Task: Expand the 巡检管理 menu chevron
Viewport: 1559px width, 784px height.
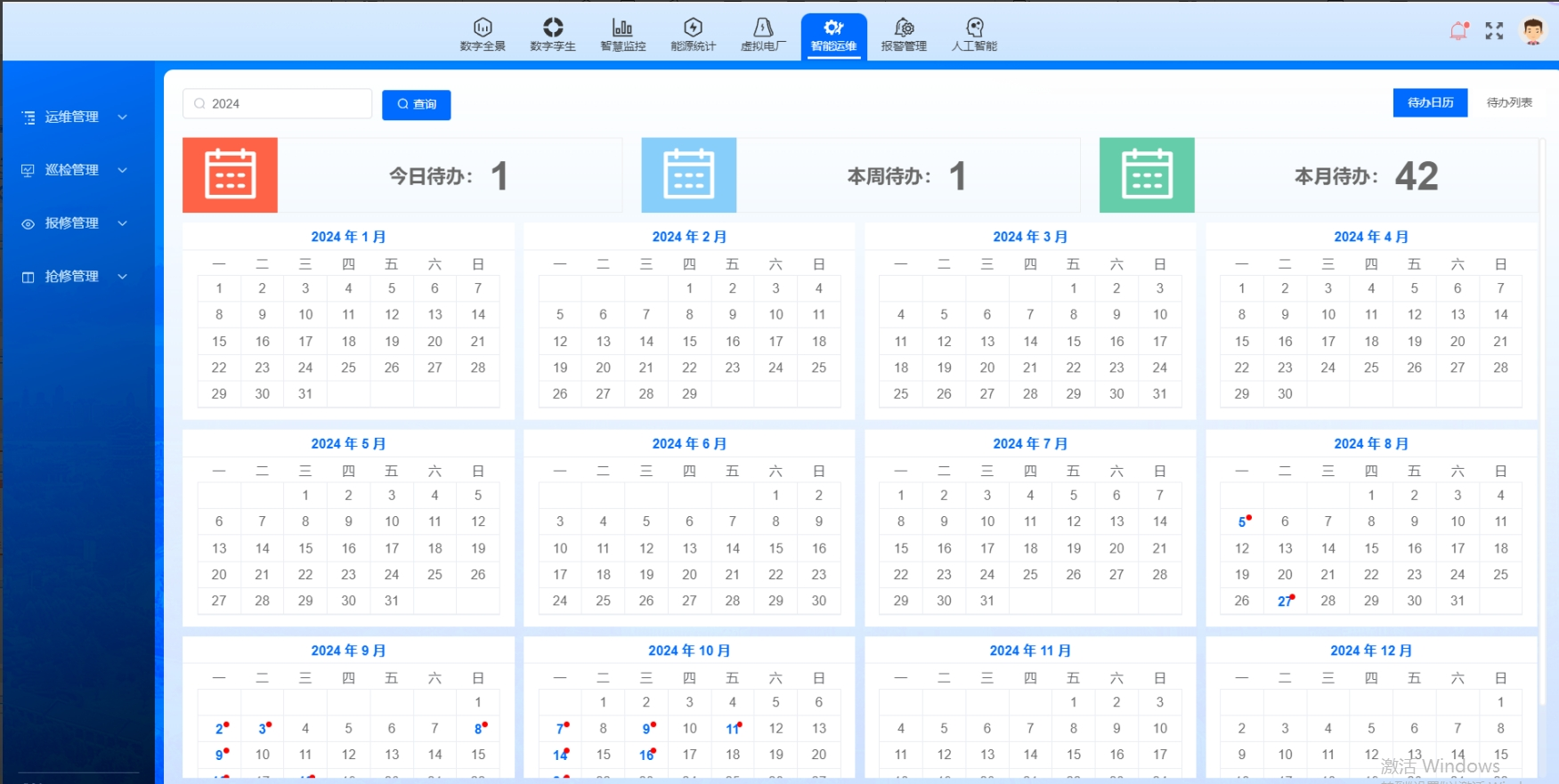Action: (x=123, y=170)
